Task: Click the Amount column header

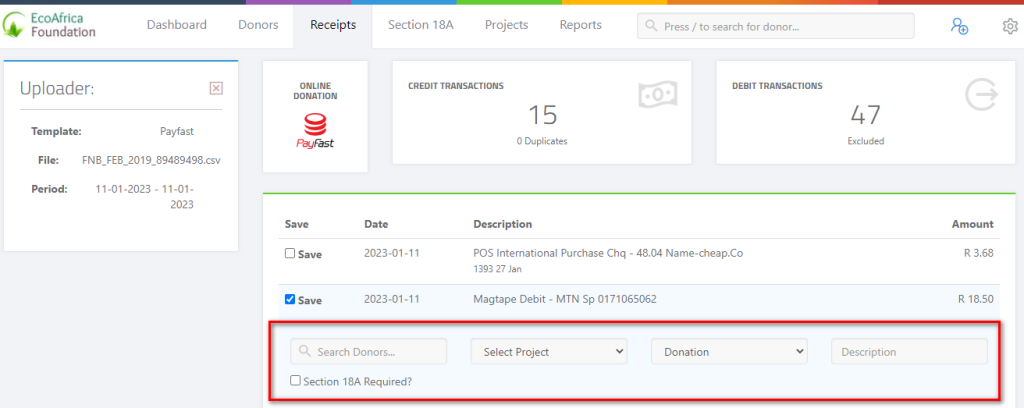Action: pos(972,224)
